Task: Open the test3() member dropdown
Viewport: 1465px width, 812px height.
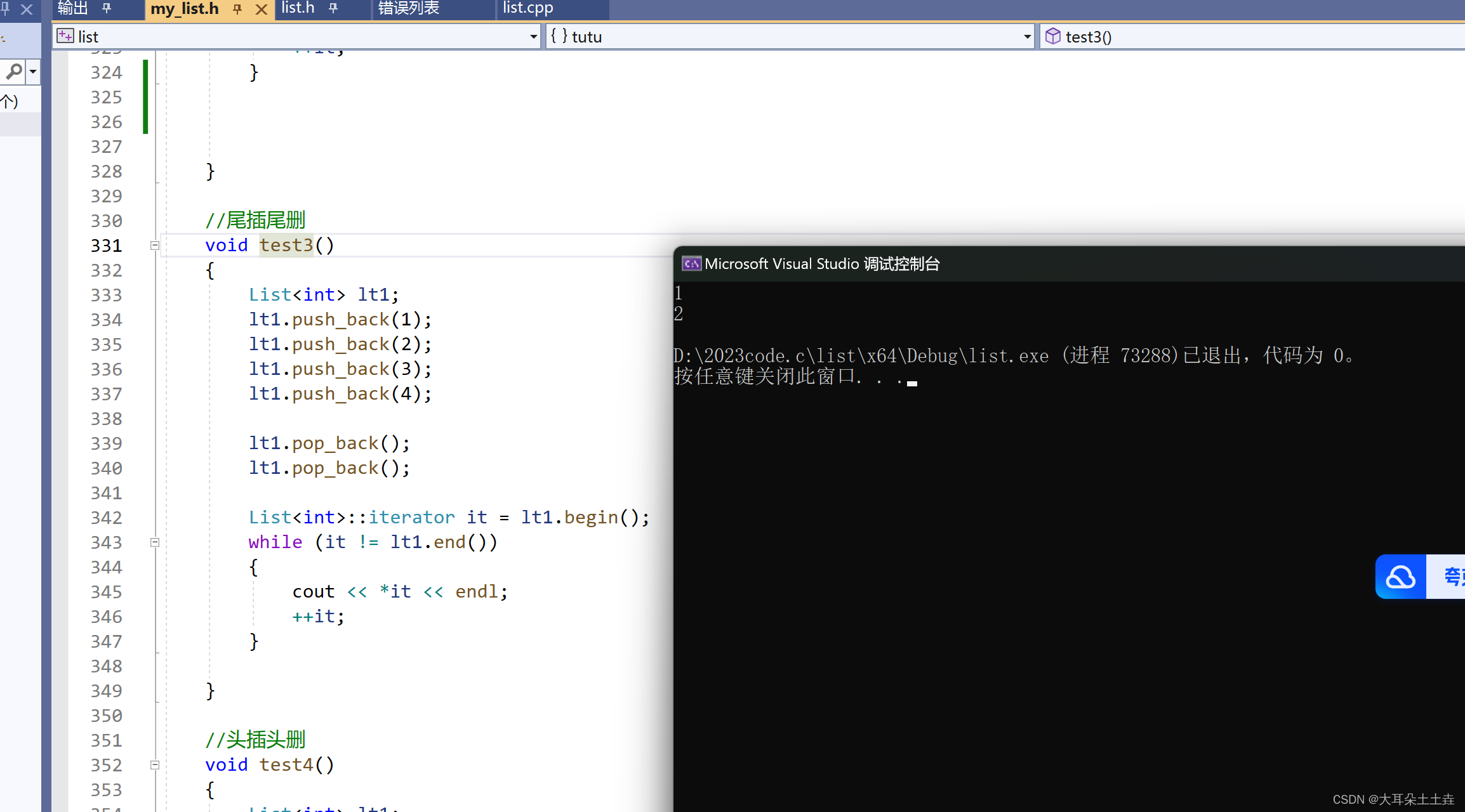Action: coord(1252,37)
